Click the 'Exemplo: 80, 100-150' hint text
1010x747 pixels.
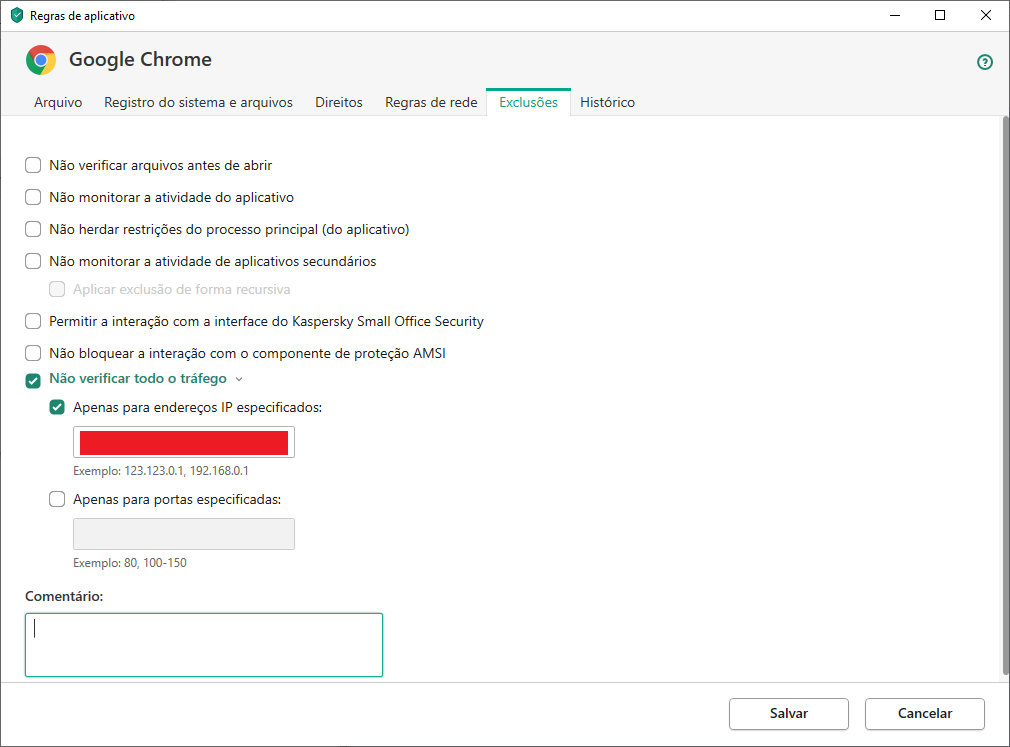[x=129, y=563]
